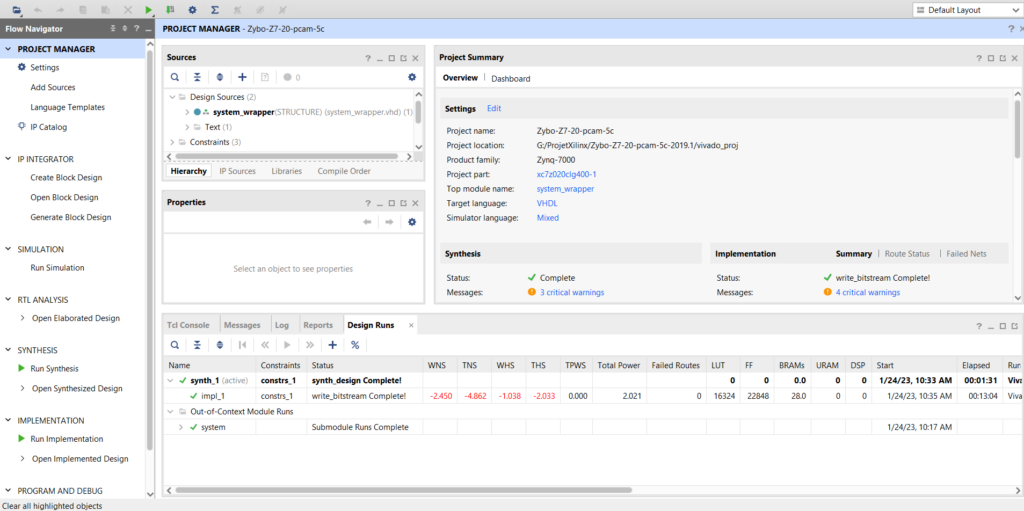Click the green Run flow toolbar button
The height and width of the screenshot is (511, 1024).
point(149,10)
